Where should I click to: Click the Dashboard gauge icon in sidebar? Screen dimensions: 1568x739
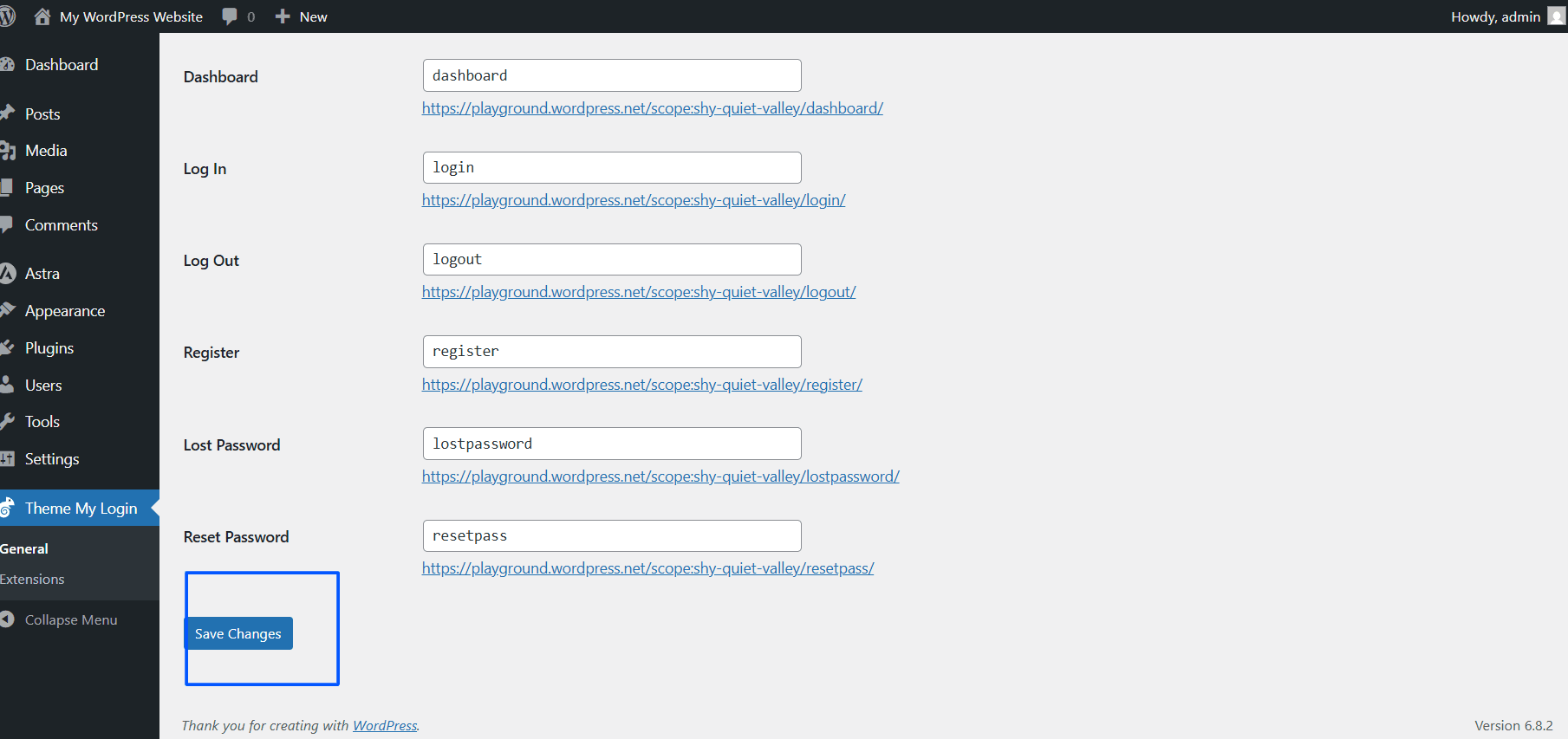click(8, 64)
